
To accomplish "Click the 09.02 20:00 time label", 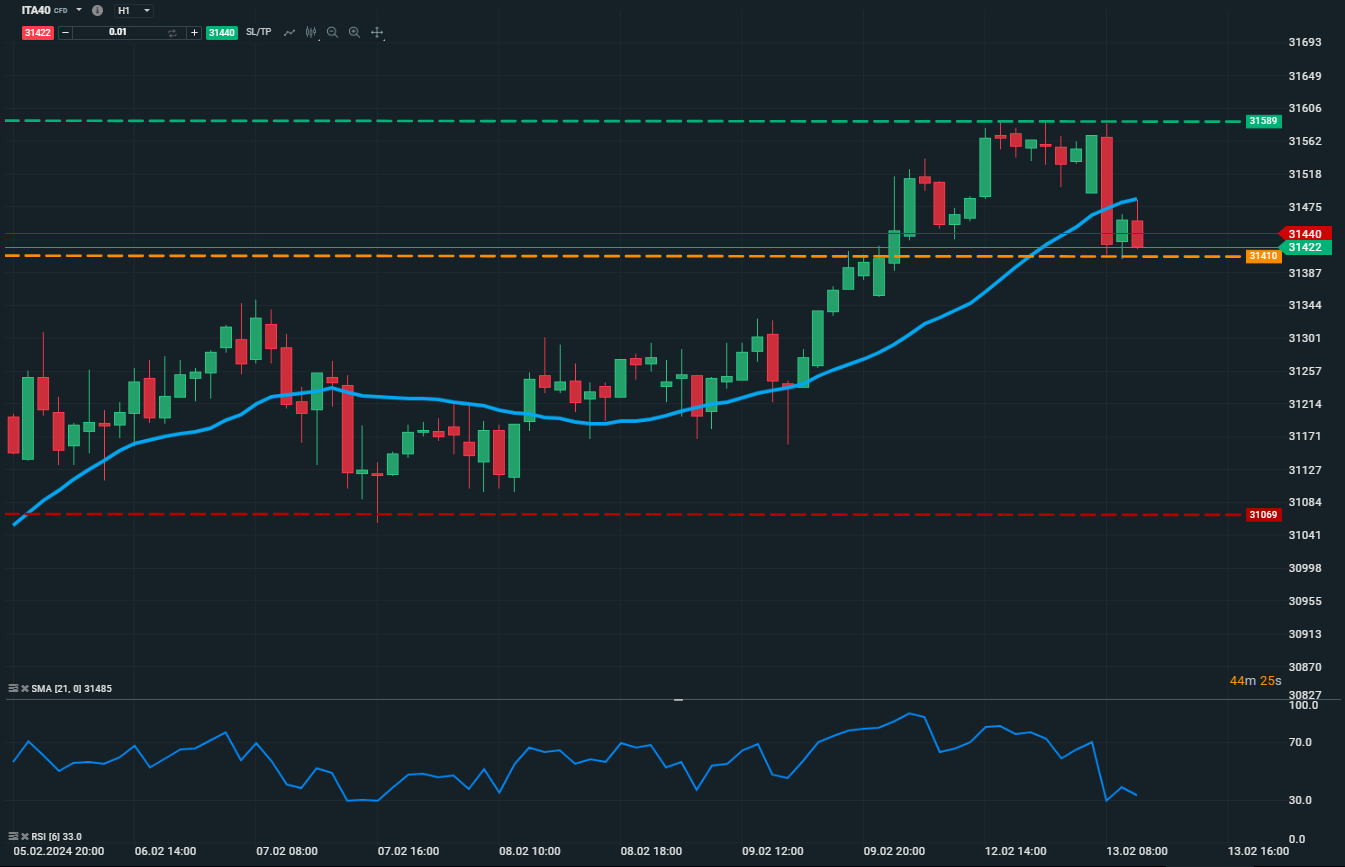I will pyautogui.click(x=894, y=851).
